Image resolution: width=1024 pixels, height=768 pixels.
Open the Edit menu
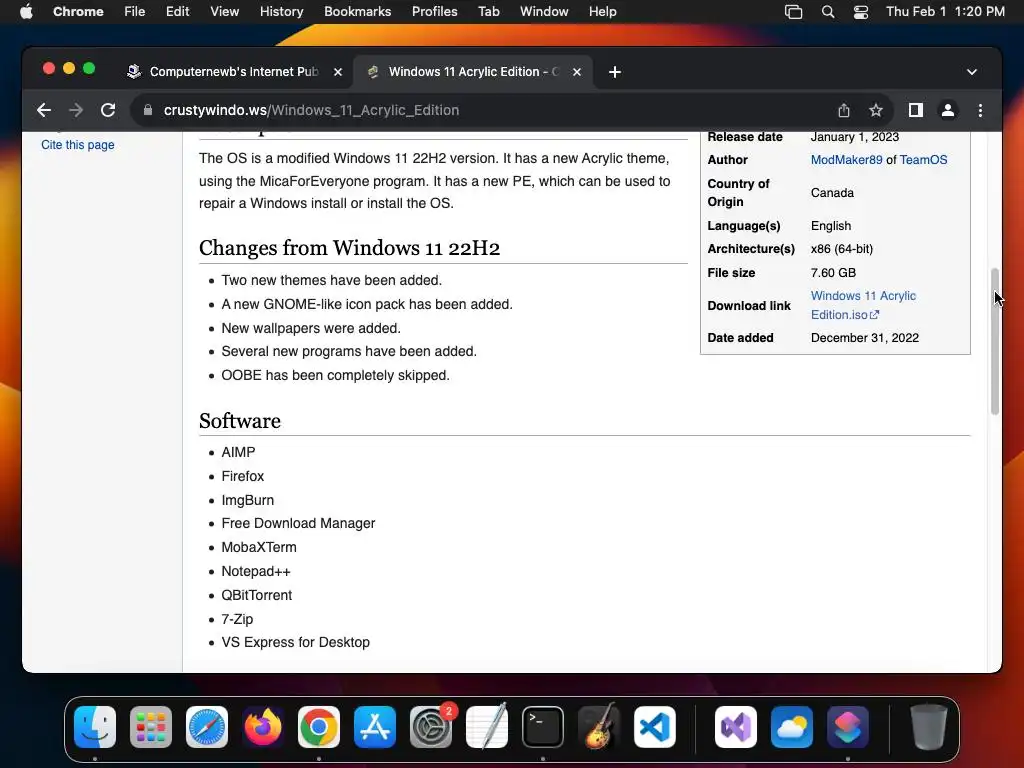click(177, 12)
